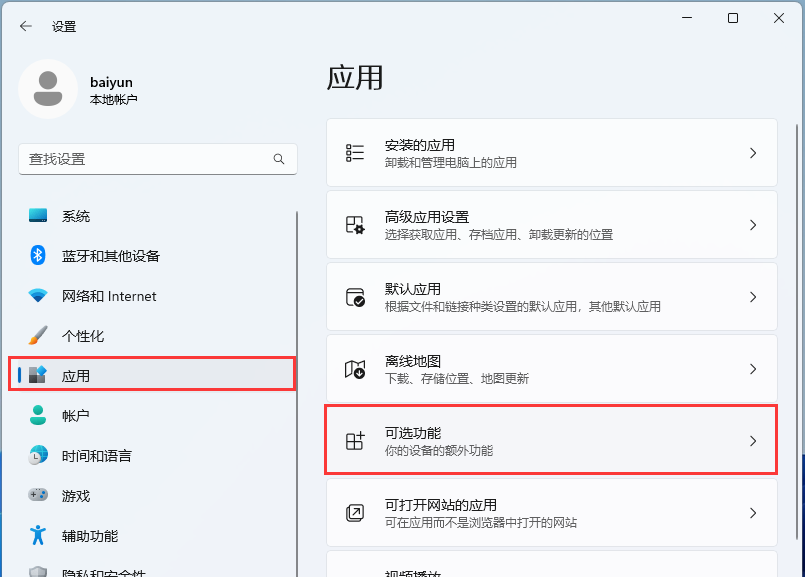Click the 高级应用设置 gear icon
The width and height of the screenshot is (805, 577).
[355, 224]
